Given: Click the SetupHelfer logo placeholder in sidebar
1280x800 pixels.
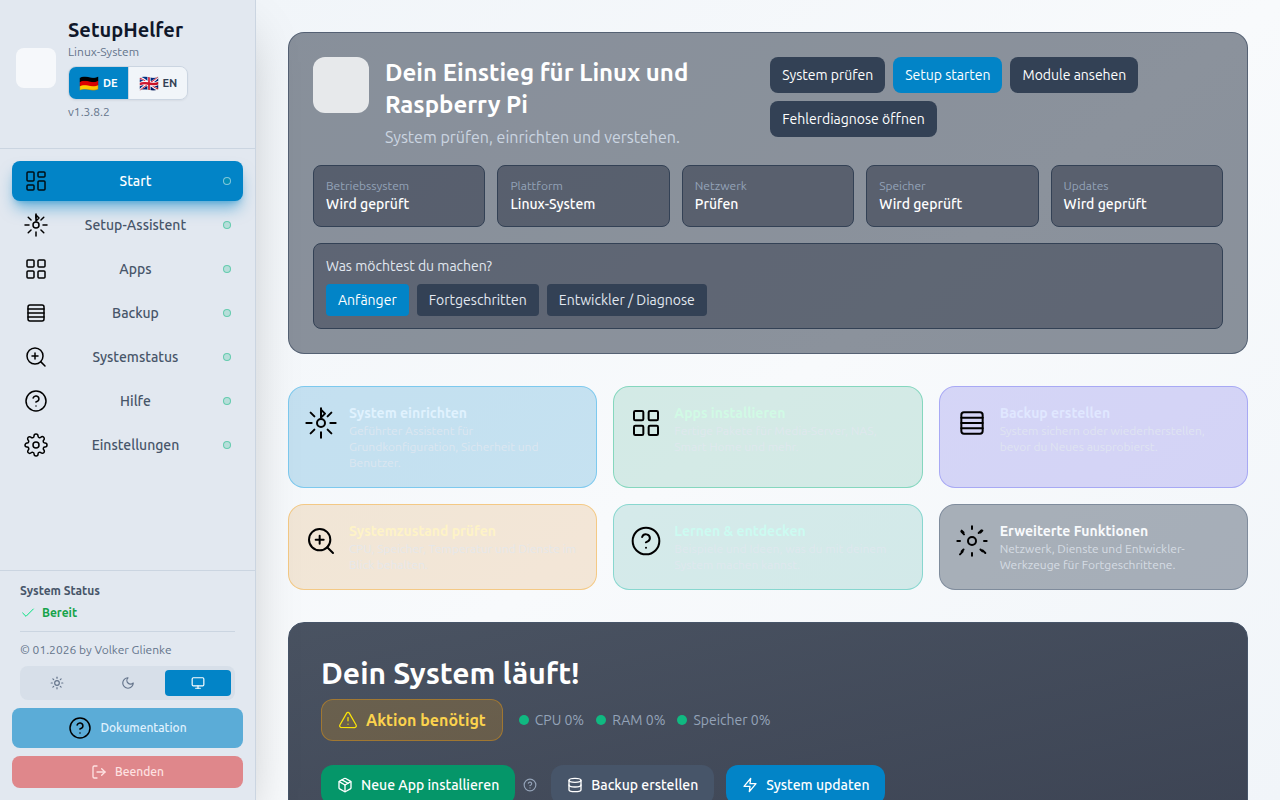Looking at the screenshot, I should pos(36,68).
